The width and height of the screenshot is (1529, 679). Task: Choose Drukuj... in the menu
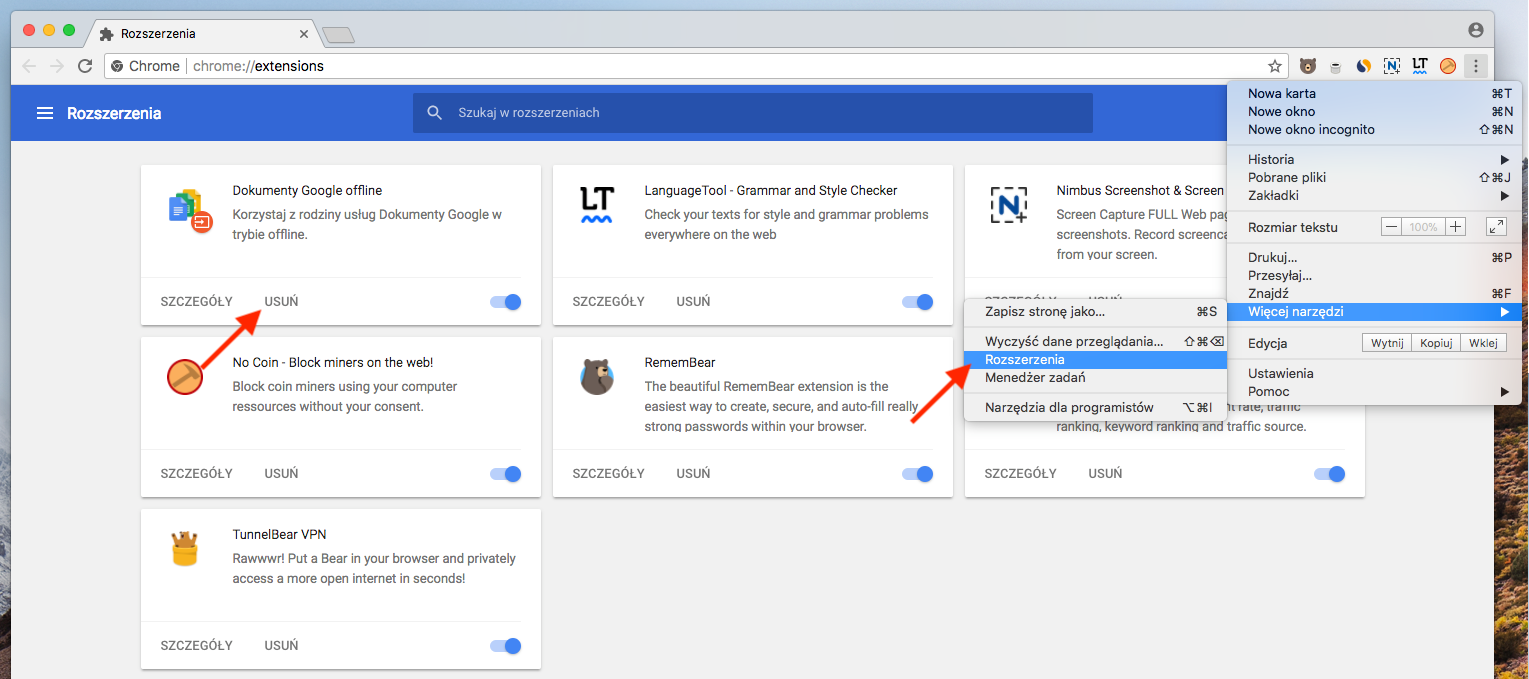click(x=1375, y=257)
